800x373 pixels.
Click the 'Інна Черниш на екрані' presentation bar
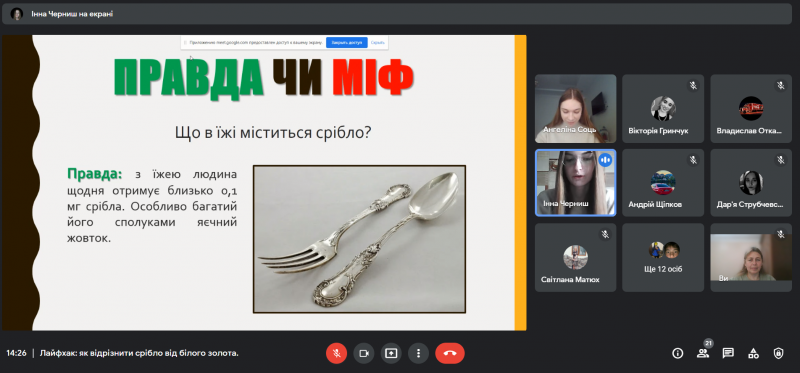click(397, 14)
